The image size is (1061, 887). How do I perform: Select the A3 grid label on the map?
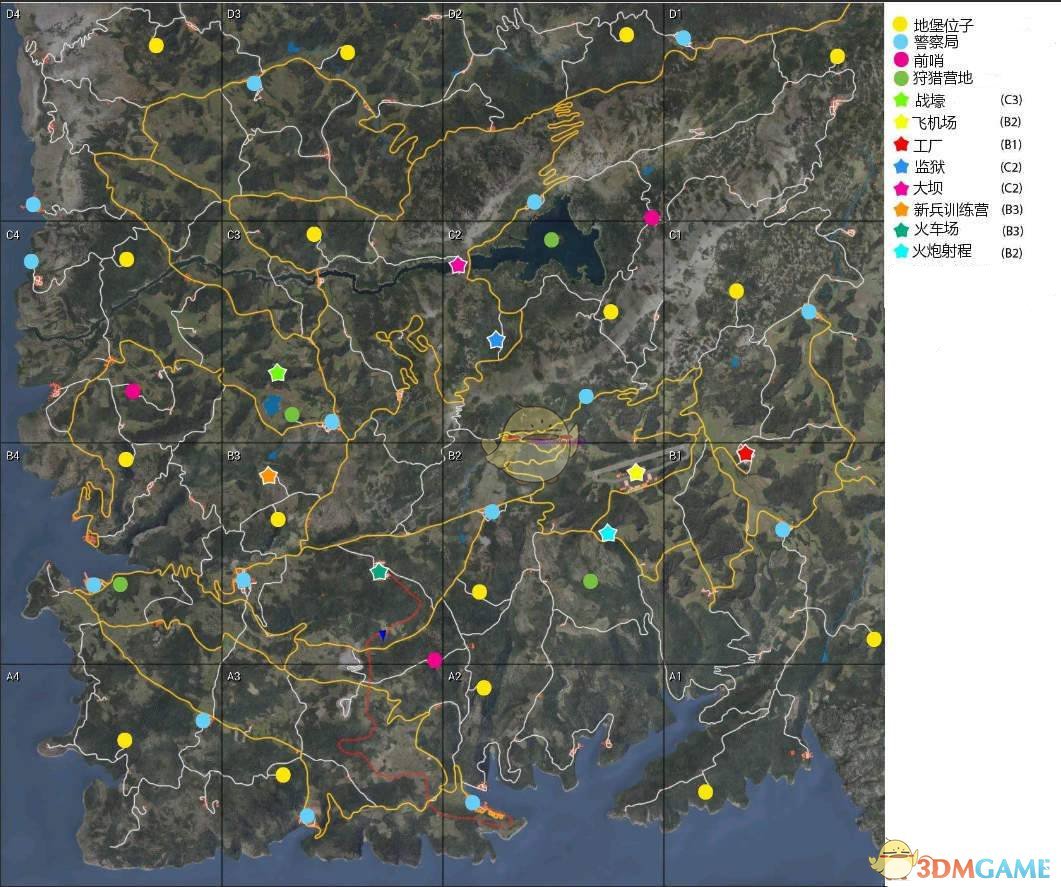click(x=233, y=676)
